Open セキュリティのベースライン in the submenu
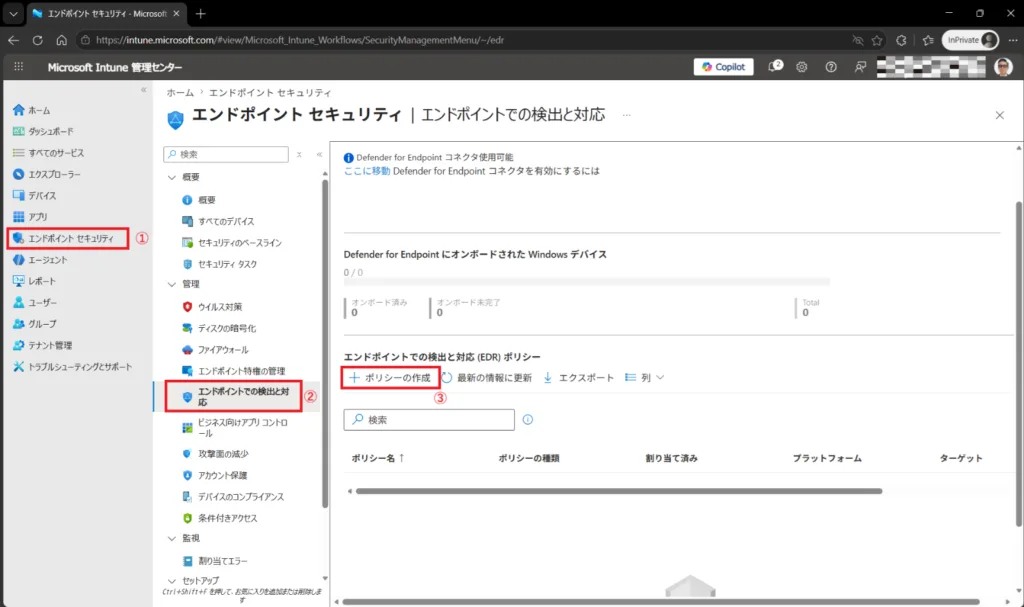 tap(232, 242)
